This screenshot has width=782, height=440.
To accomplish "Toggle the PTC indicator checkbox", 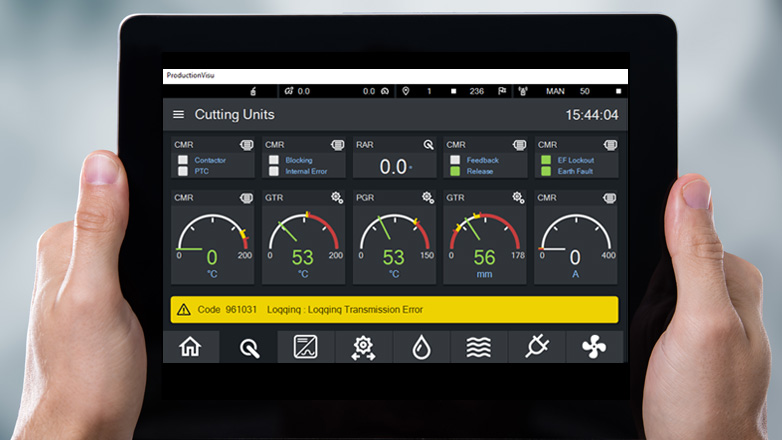I will pyautogui.click(x=183, y=171).
